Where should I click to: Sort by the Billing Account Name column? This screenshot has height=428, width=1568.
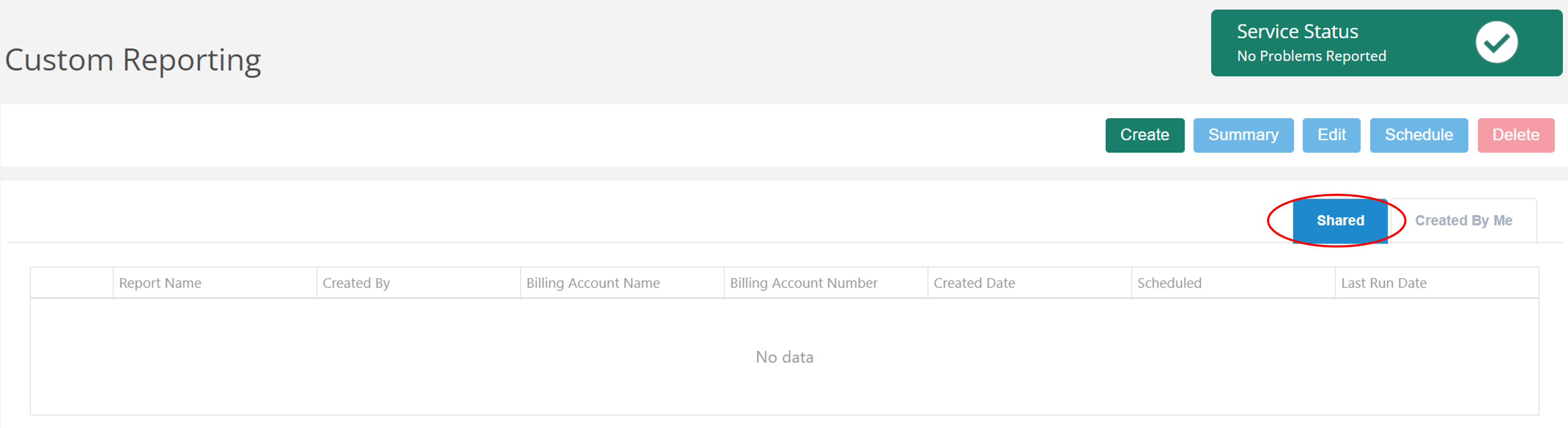pyautogui.click(x=593, y=282)
